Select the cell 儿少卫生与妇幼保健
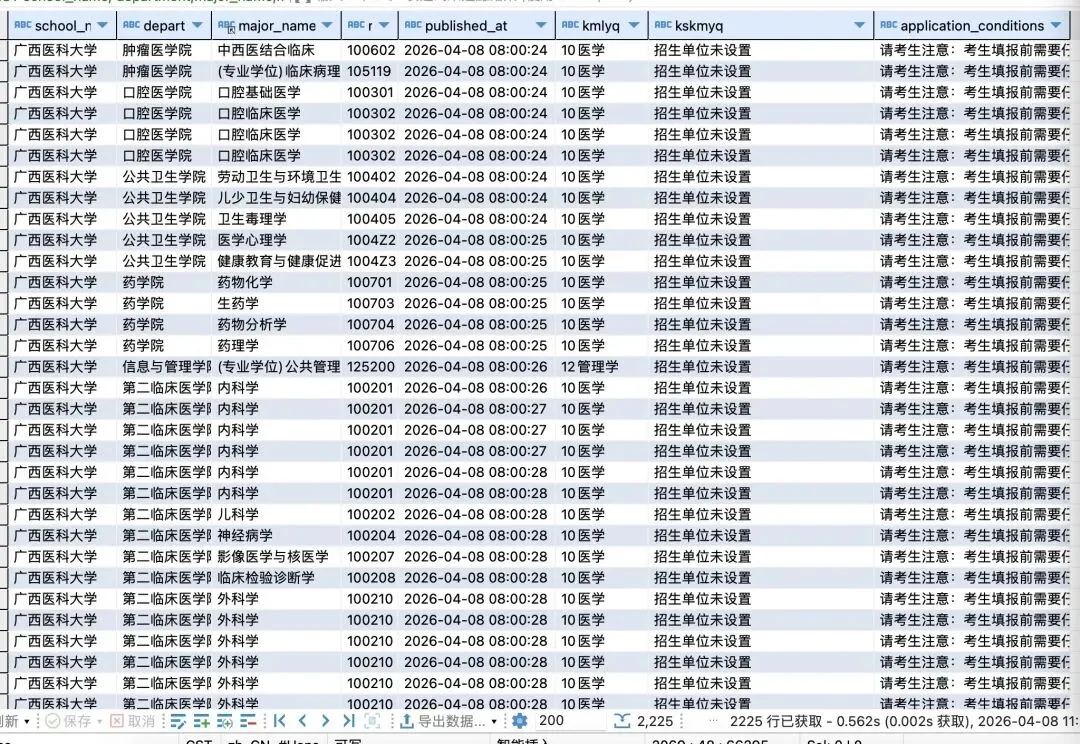Screen dimensions: 1080x744 click(277, 198)
